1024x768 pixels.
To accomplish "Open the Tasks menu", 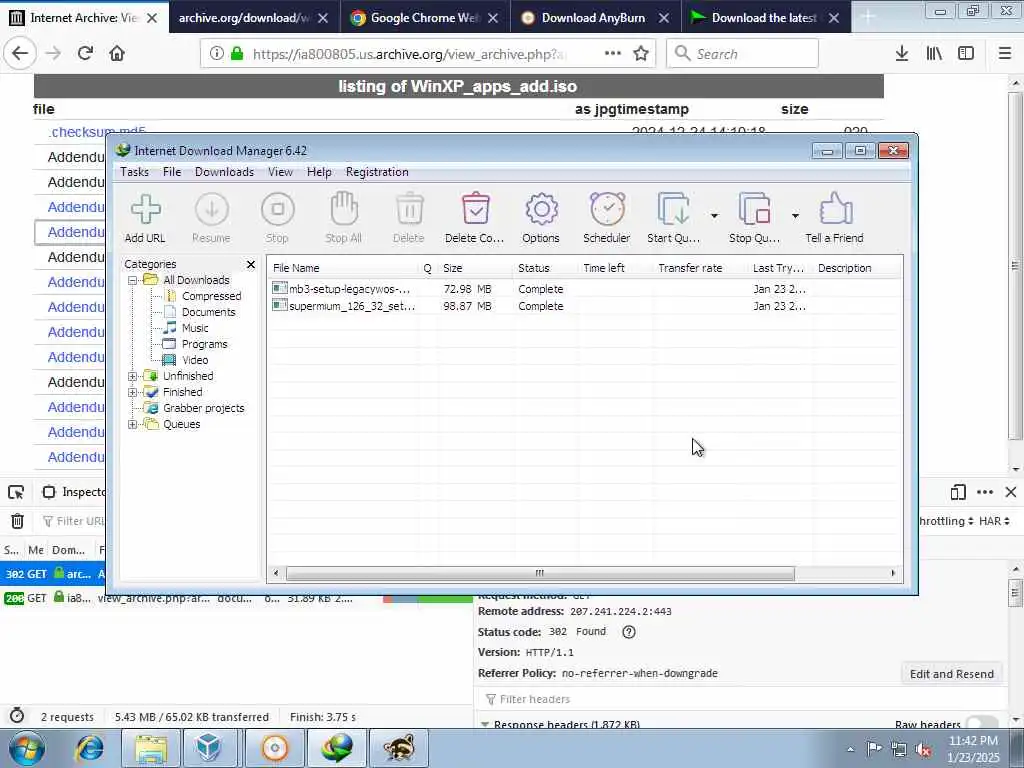I will click(x=135, y=172).
